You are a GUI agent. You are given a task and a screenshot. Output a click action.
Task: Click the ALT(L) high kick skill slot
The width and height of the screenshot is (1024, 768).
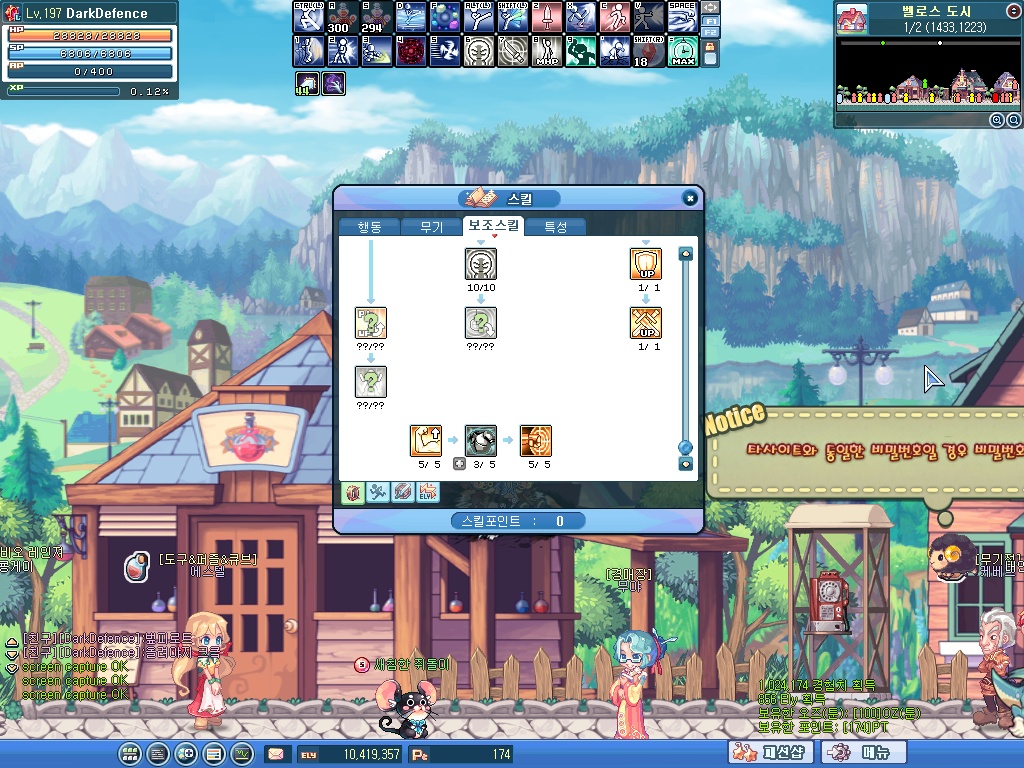coord(479,17)
